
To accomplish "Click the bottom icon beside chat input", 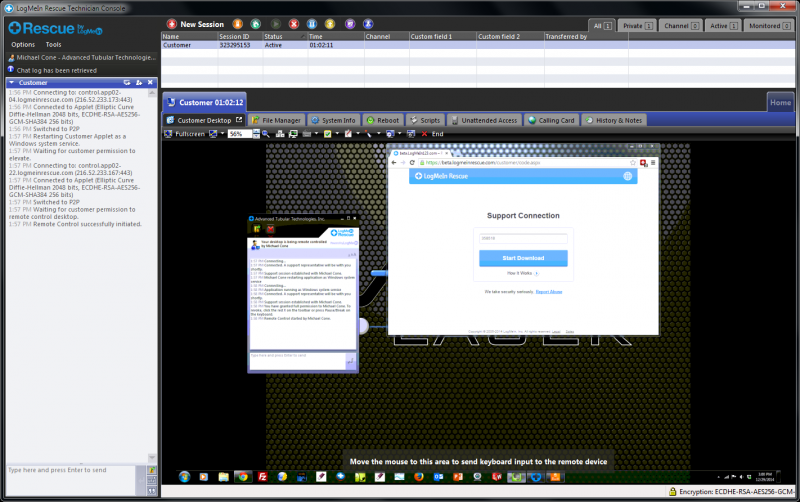I will tap(152, 491).
